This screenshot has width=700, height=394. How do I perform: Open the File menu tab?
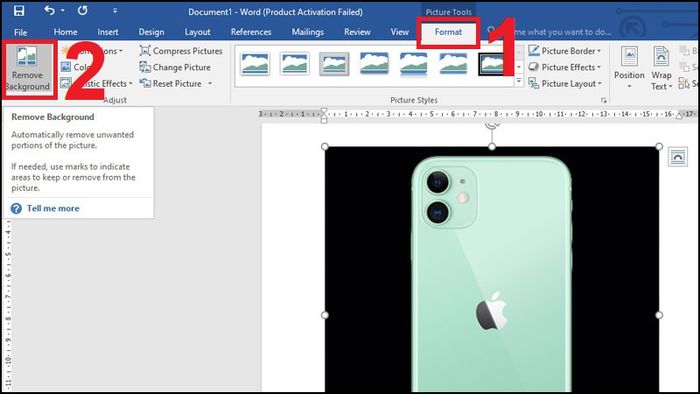pos(21,32)
